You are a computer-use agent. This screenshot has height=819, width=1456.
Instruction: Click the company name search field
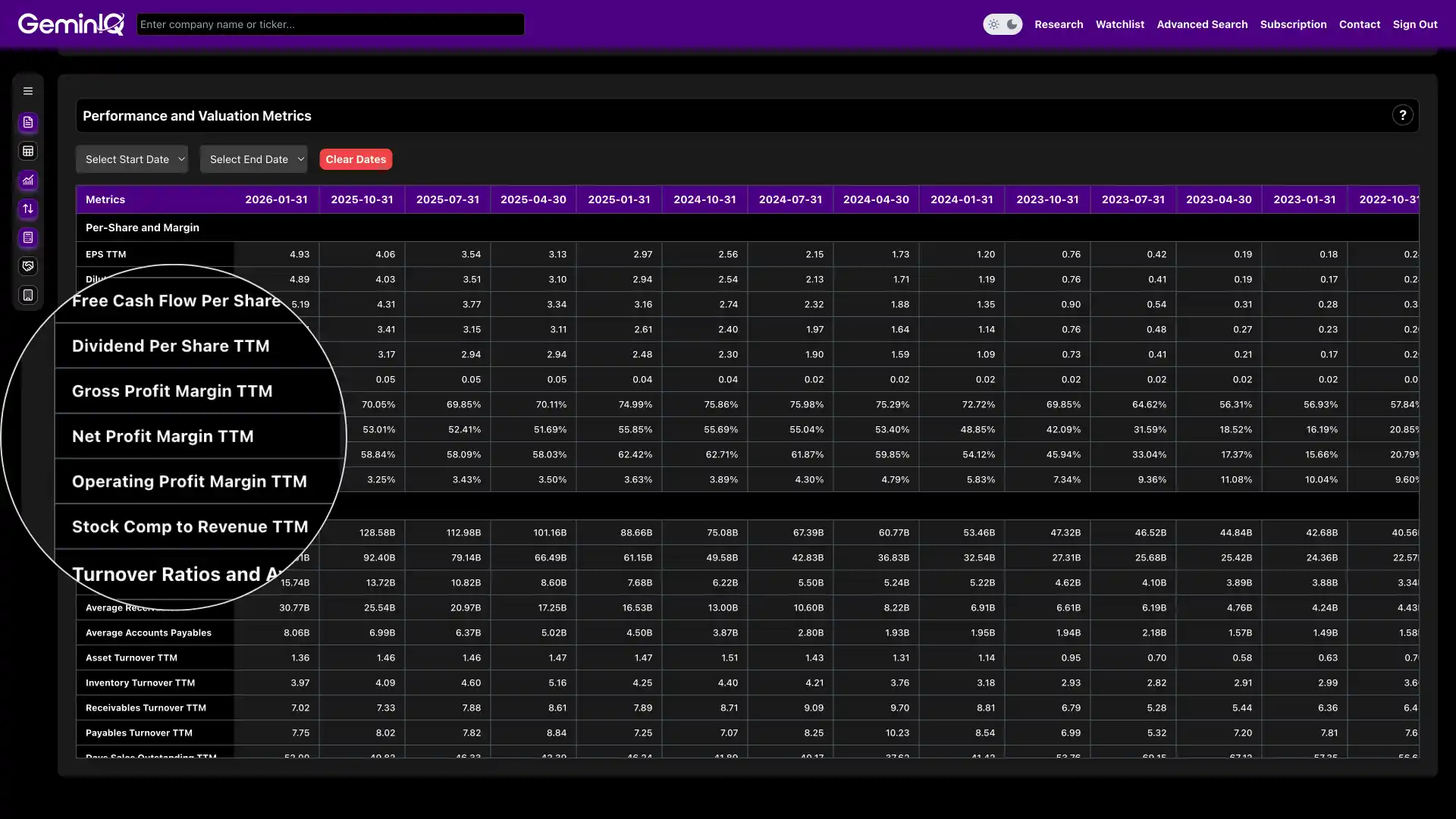(x=330, y=24)
